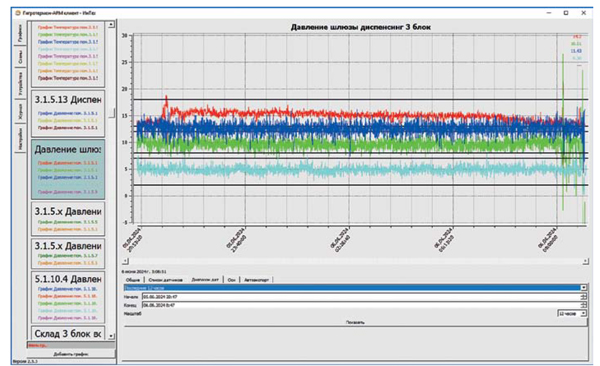
Task: Click the graph list scroll-up arrow
Action: 111,25
